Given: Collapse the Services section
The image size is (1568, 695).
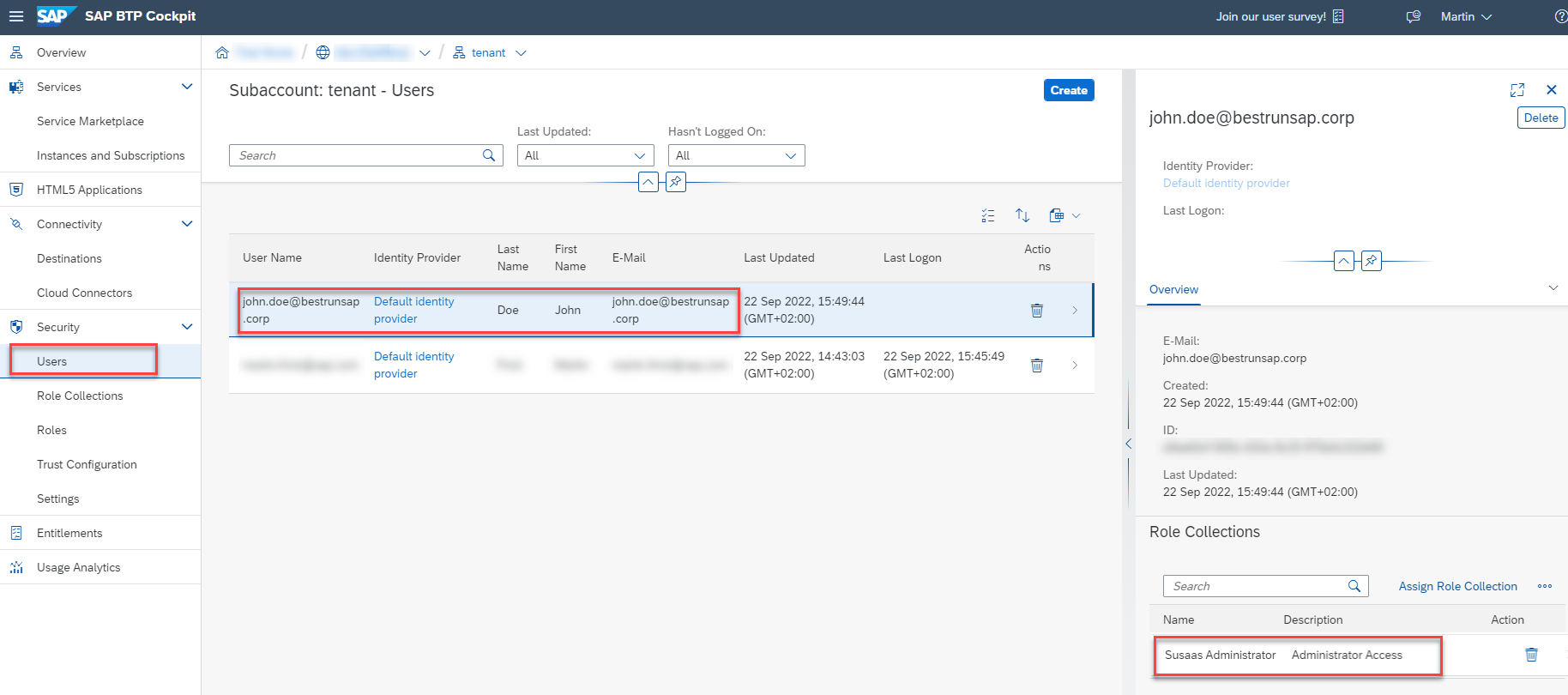Looking at the screenshot, I should pyautogui.click(x=187, y=87).
